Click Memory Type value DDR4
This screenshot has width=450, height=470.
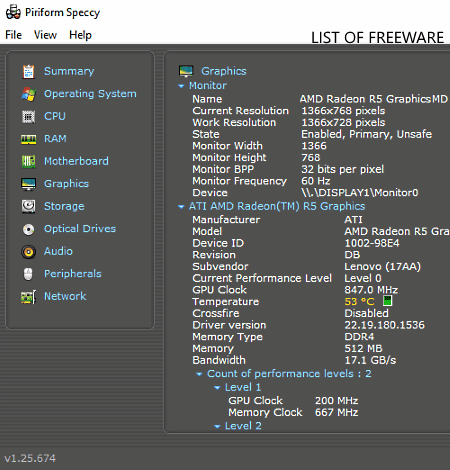coord(359,337)
